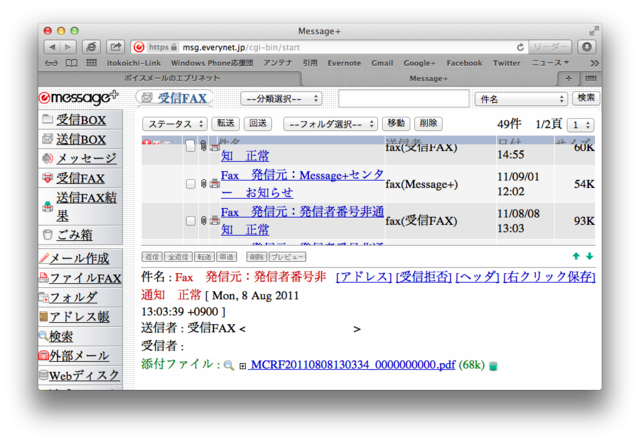The height and width of the screenshot is (443, 640).
Task: Go back with the Safari back arrow
Action: (52, 47)
